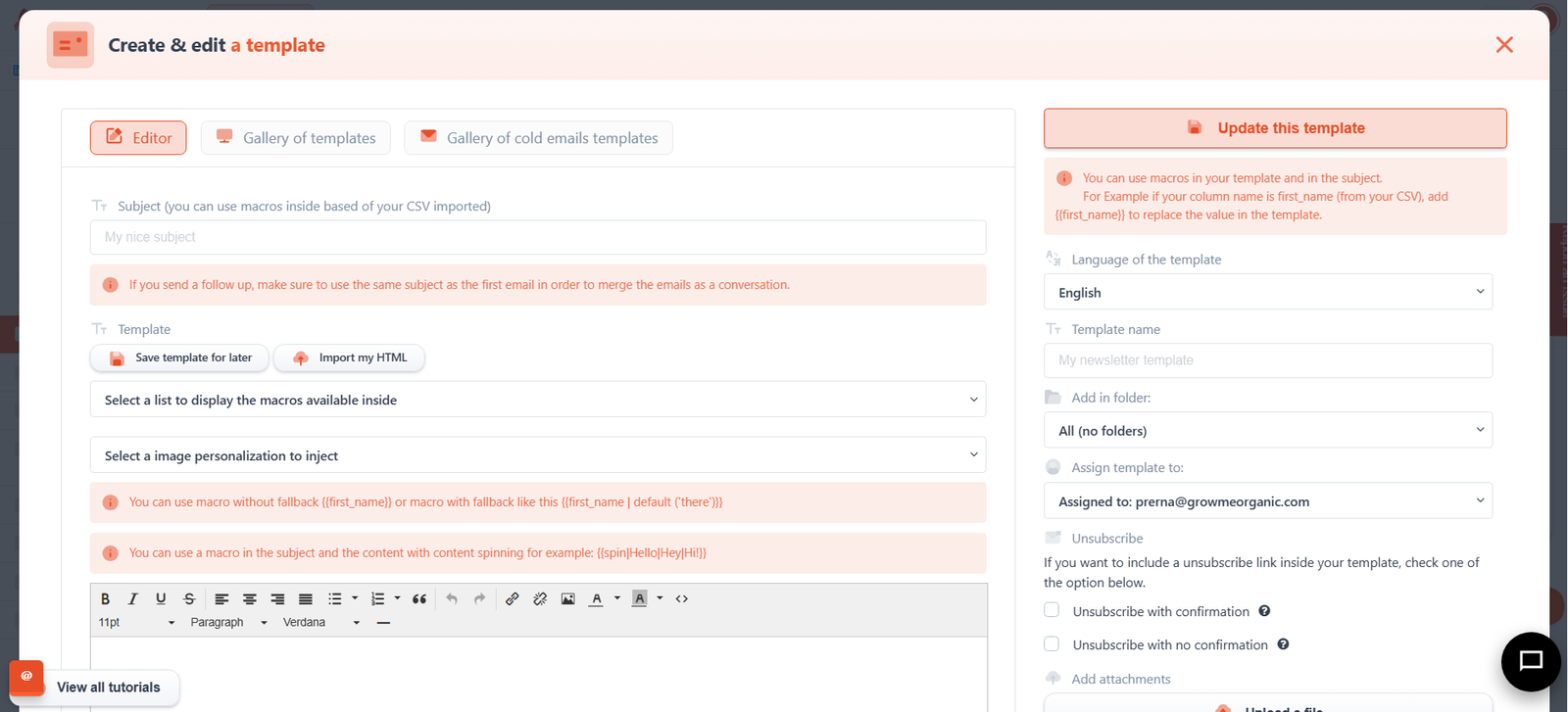Toggle underline formatting
Image resolution: width=1568 pixels, height=712 pixels.
coord(161,598)
